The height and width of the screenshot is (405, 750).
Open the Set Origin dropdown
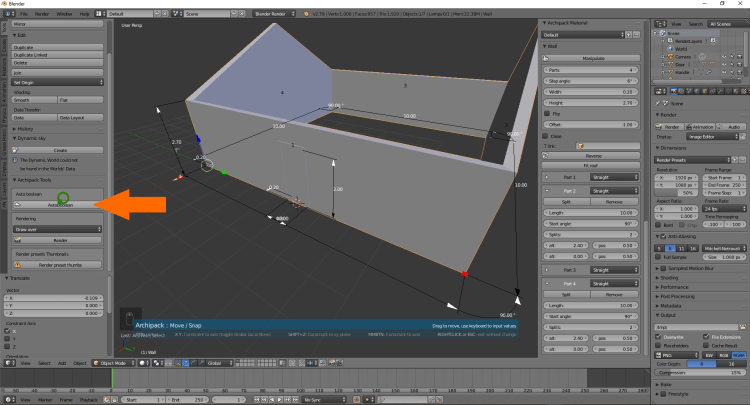(x=58, y=84)
